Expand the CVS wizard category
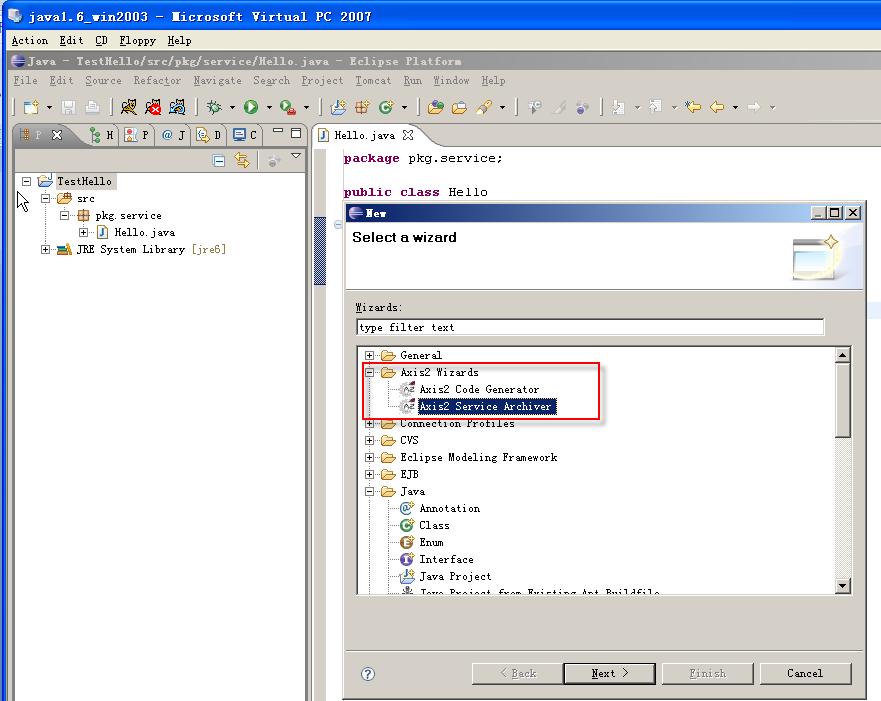The image size is (881, 701). click(x=369, y=440)
